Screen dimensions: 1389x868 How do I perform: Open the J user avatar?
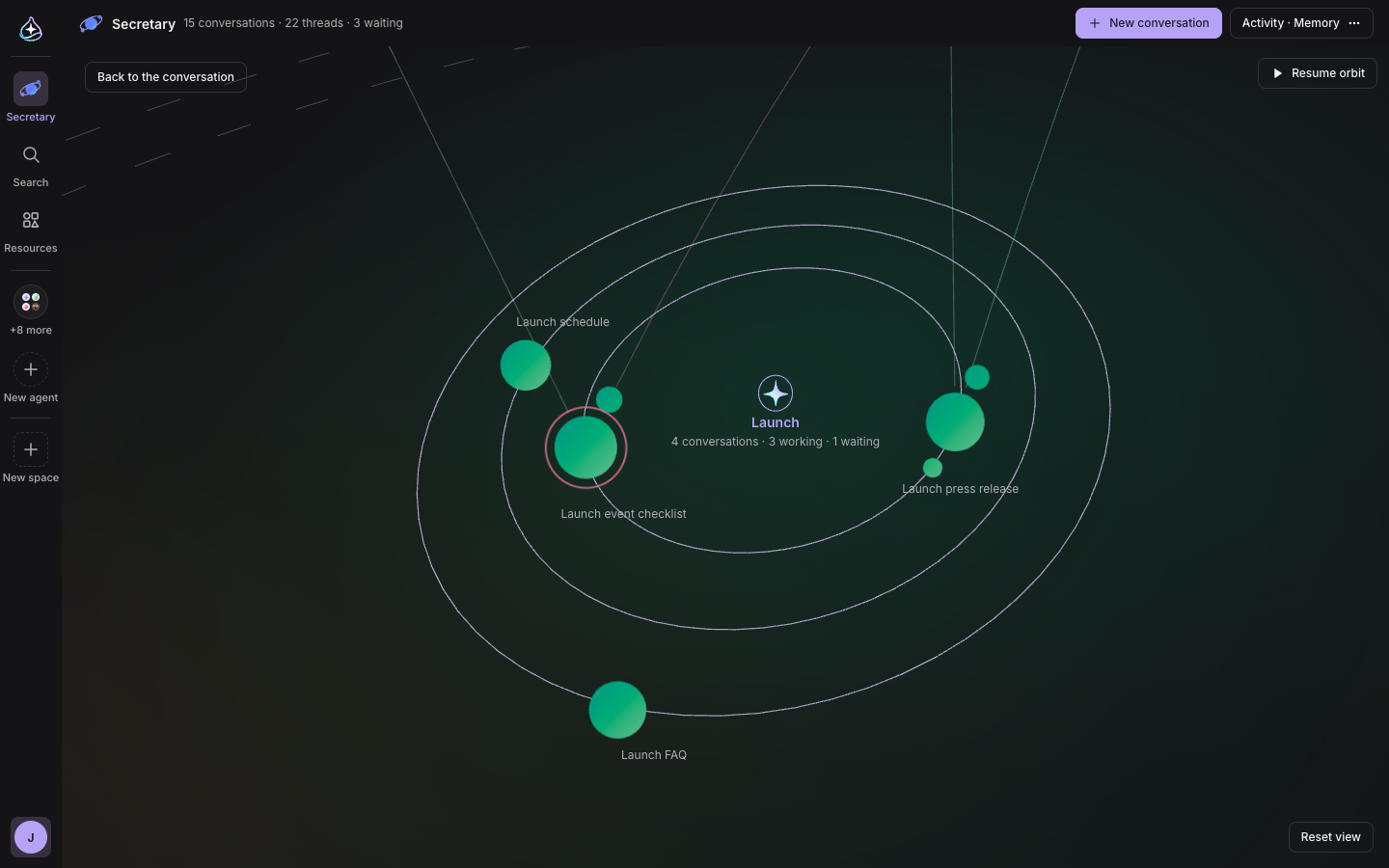pyautogui.click(x=31, y=837)
